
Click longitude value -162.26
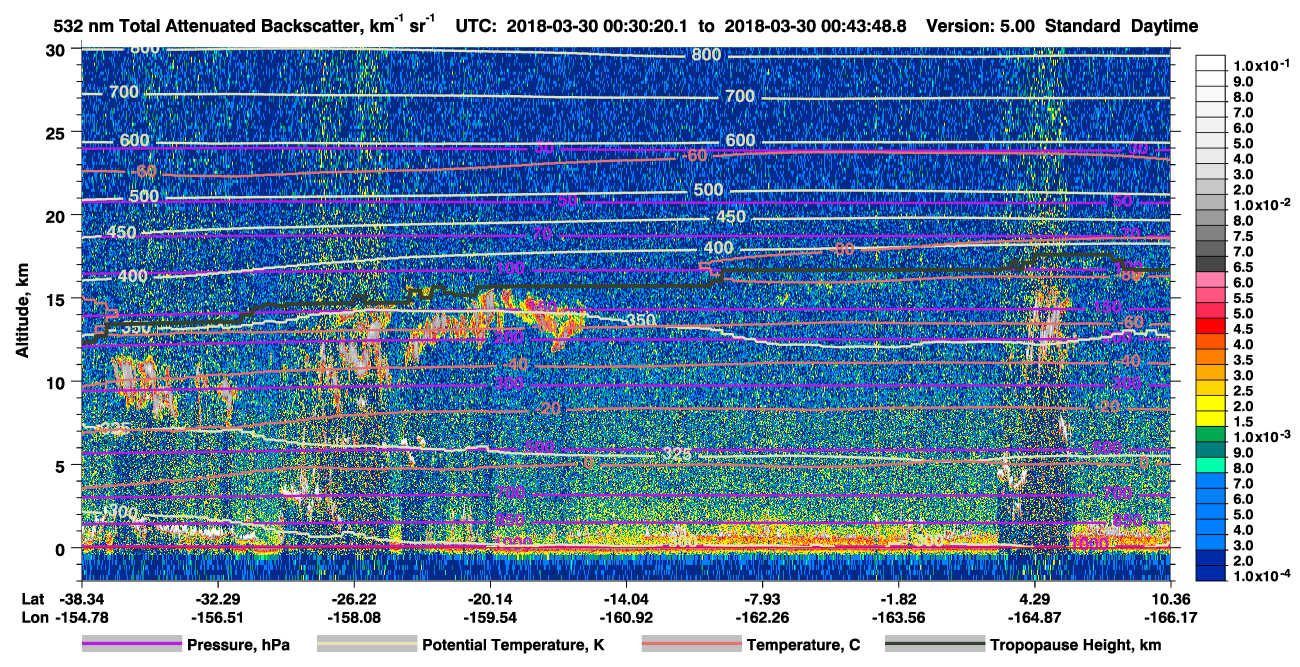coord(762,617)
